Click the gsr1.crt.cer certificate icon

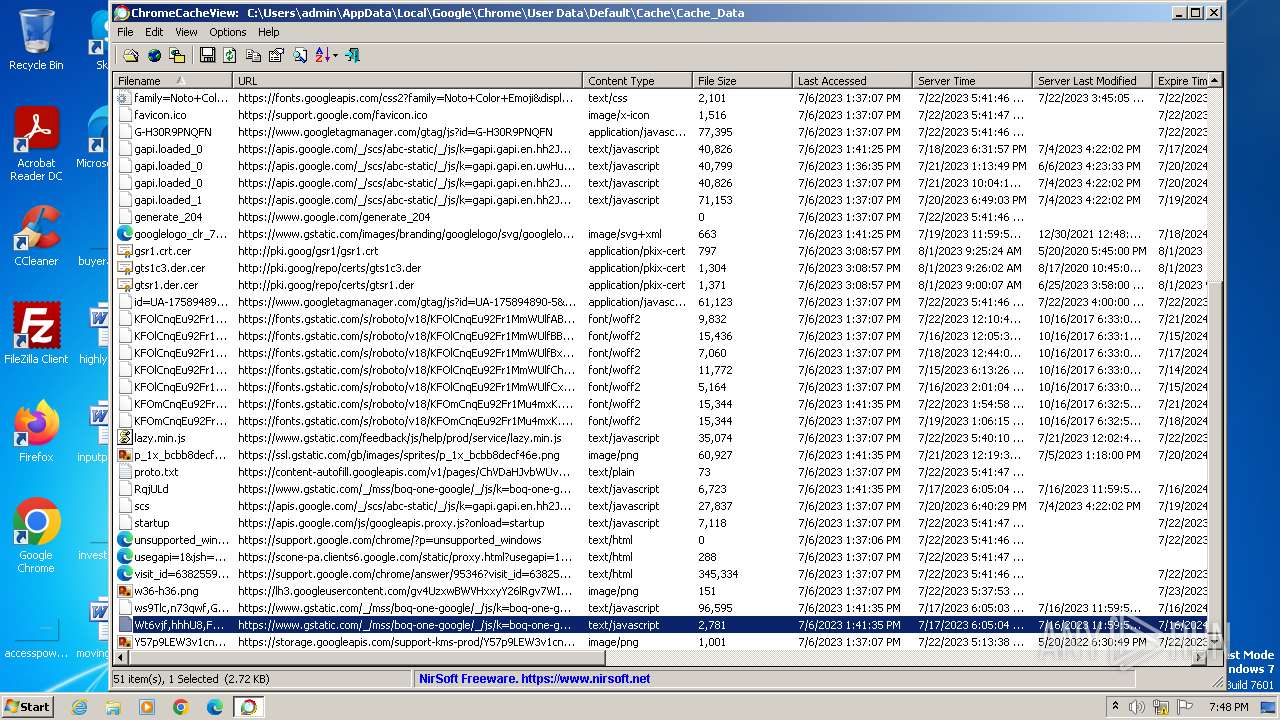coord(125,251)
